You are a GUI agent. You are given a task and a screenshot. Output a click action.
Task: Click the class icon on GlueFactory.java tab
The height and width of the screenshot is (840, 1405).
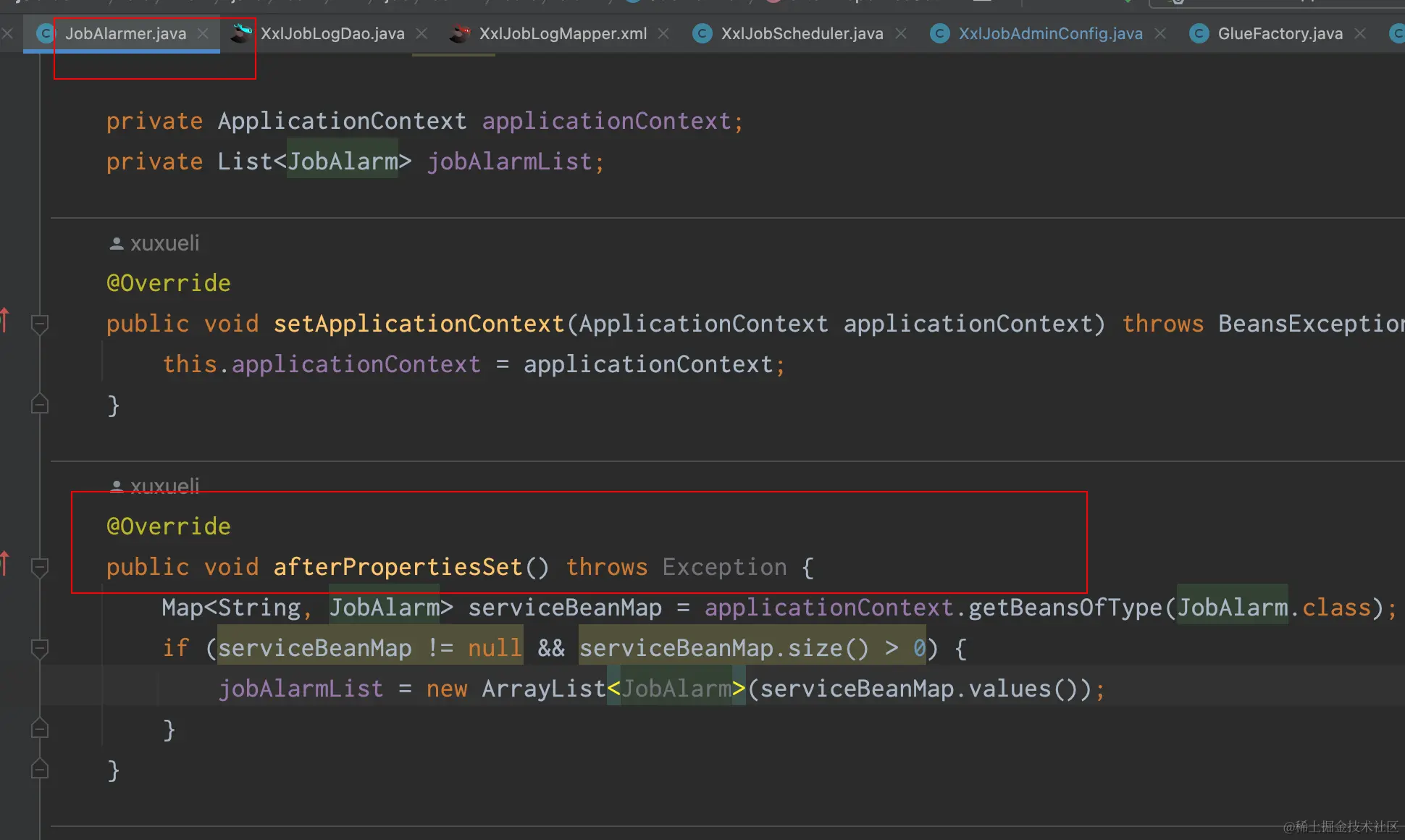(1199, 33)
